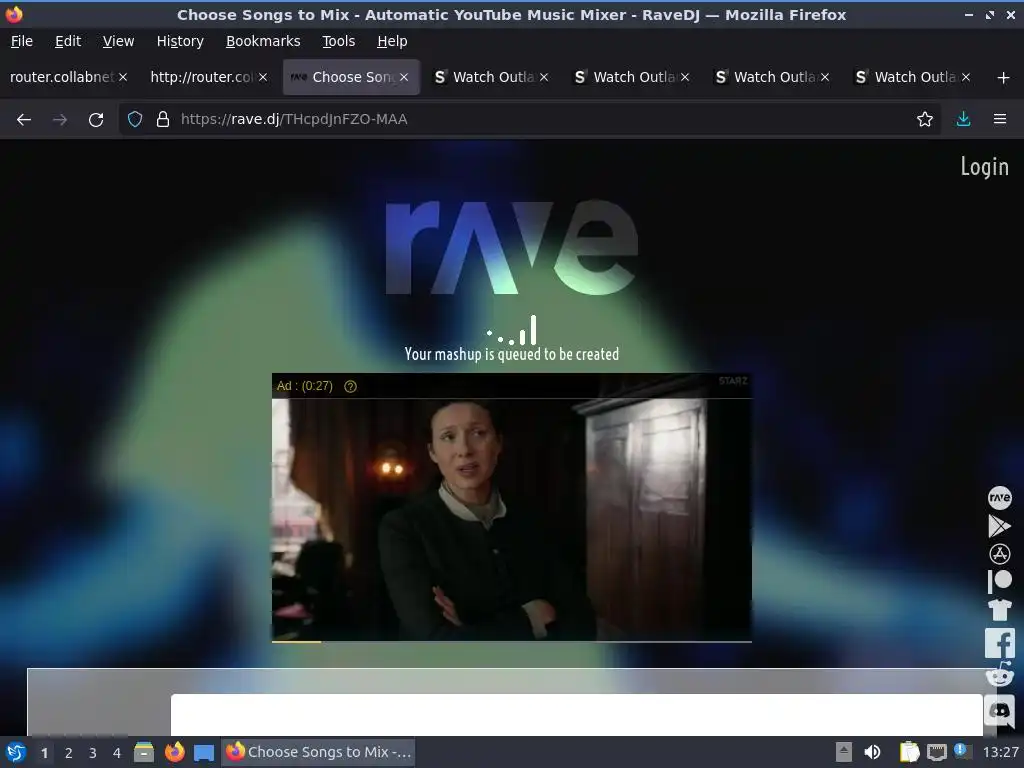
Task: Open the merchandise t-shirt icon
Action: [999, 609]
